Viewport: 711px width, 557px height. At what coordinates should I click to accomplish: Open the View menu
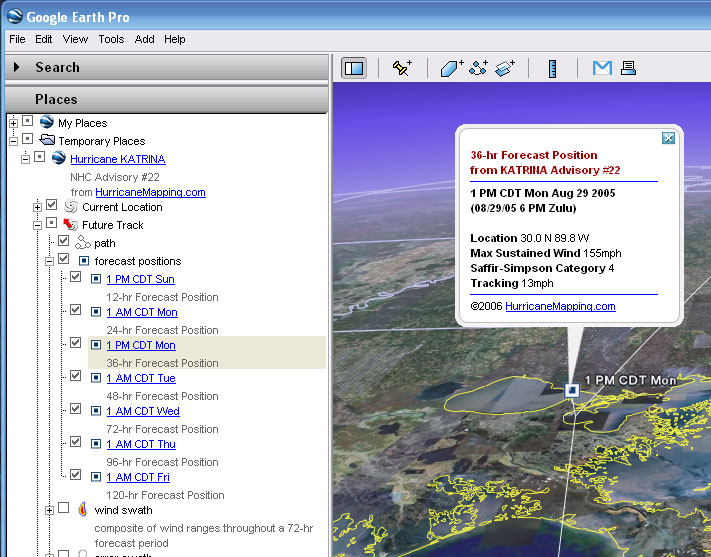(75, 39)
